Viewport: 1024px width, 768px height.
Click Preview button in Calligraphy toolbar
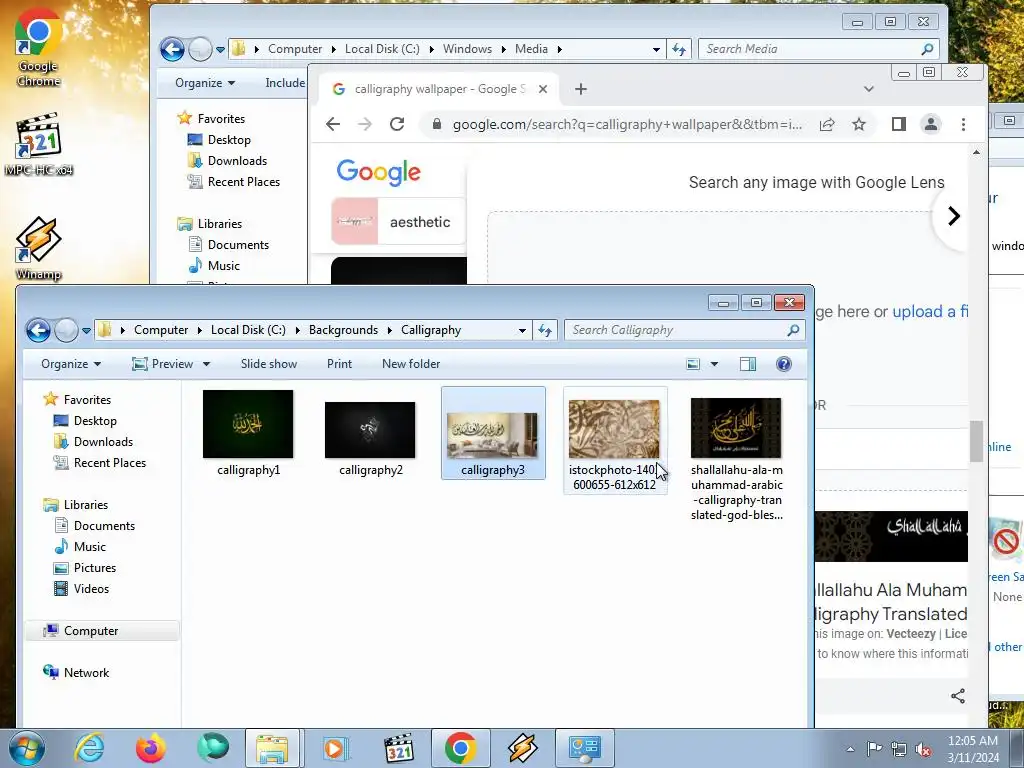point(163,364)
